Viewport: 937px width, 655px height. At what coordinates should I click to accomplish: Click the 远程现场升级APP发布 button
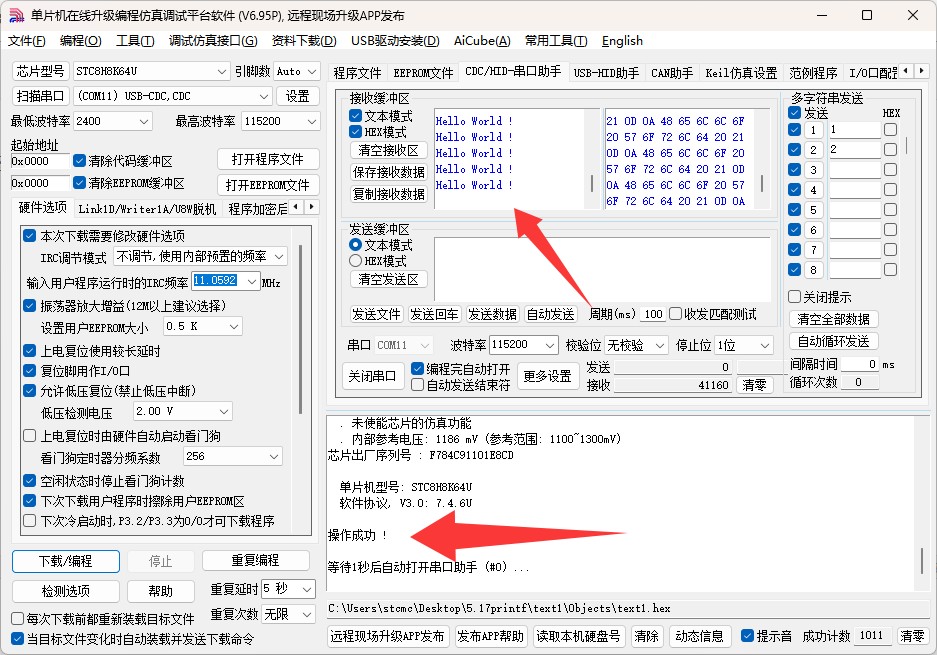pos(387,636)
